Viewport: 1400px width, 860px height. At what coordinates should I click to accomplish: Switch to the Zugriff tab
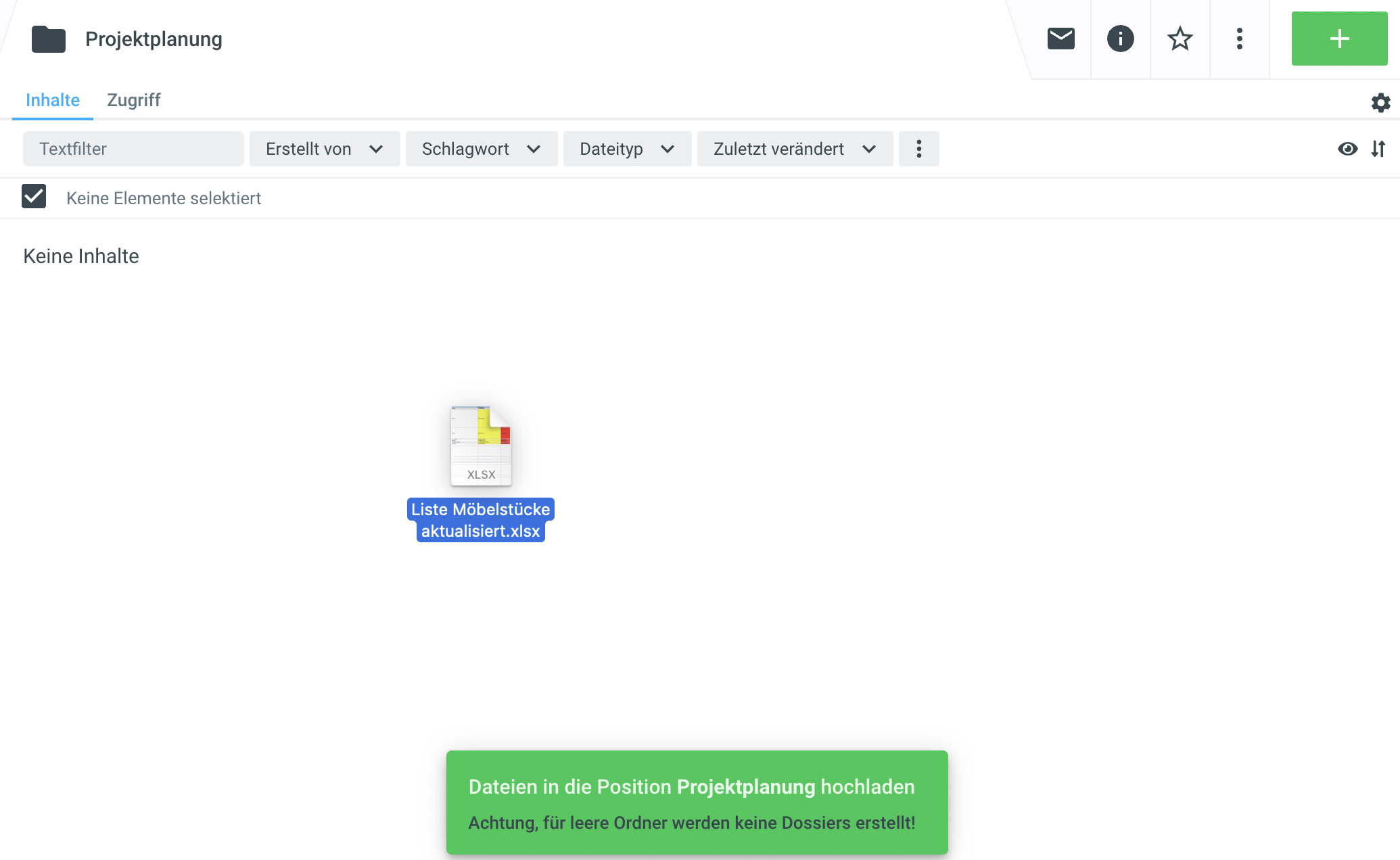(133, 100)
